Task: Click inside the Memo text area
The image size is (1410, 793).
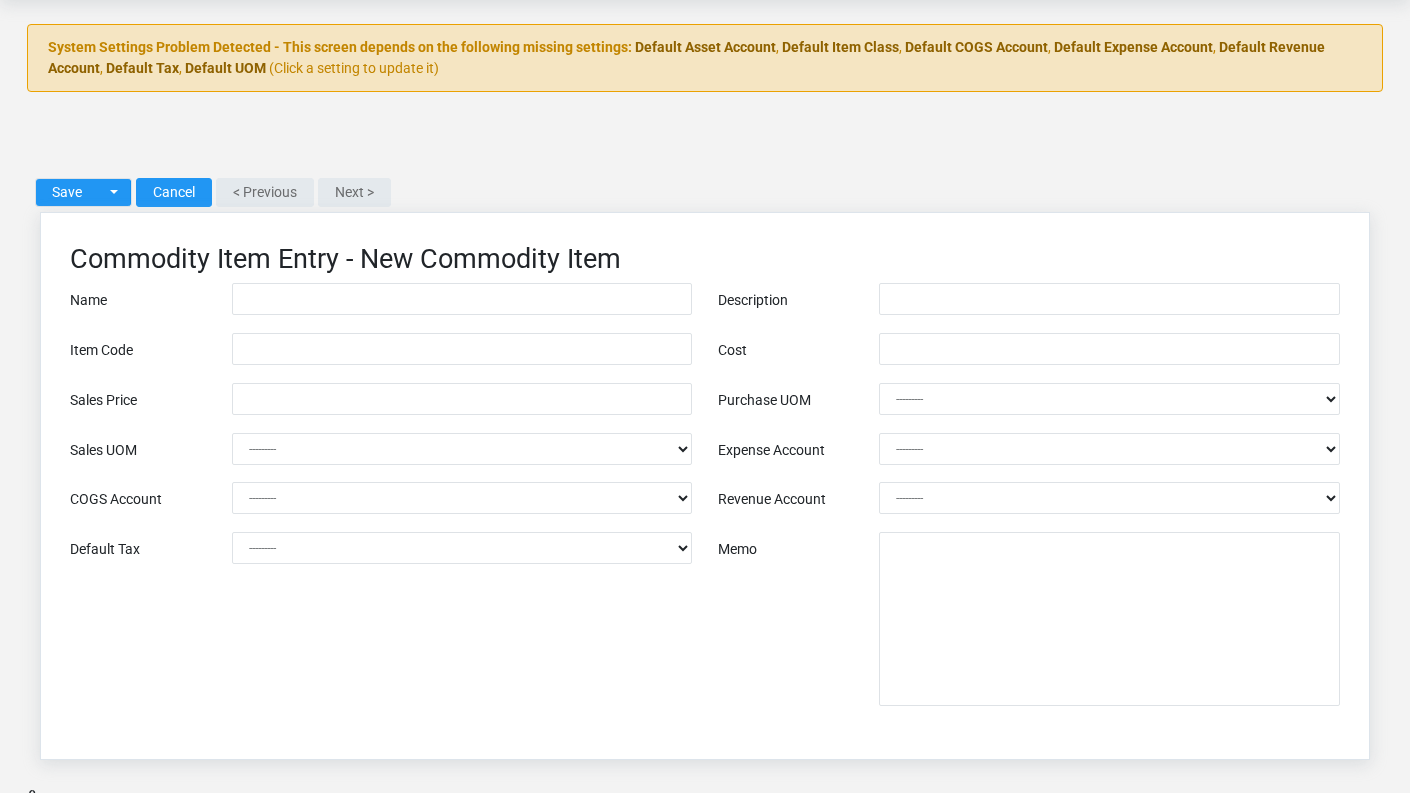Action: (1109, 619)
